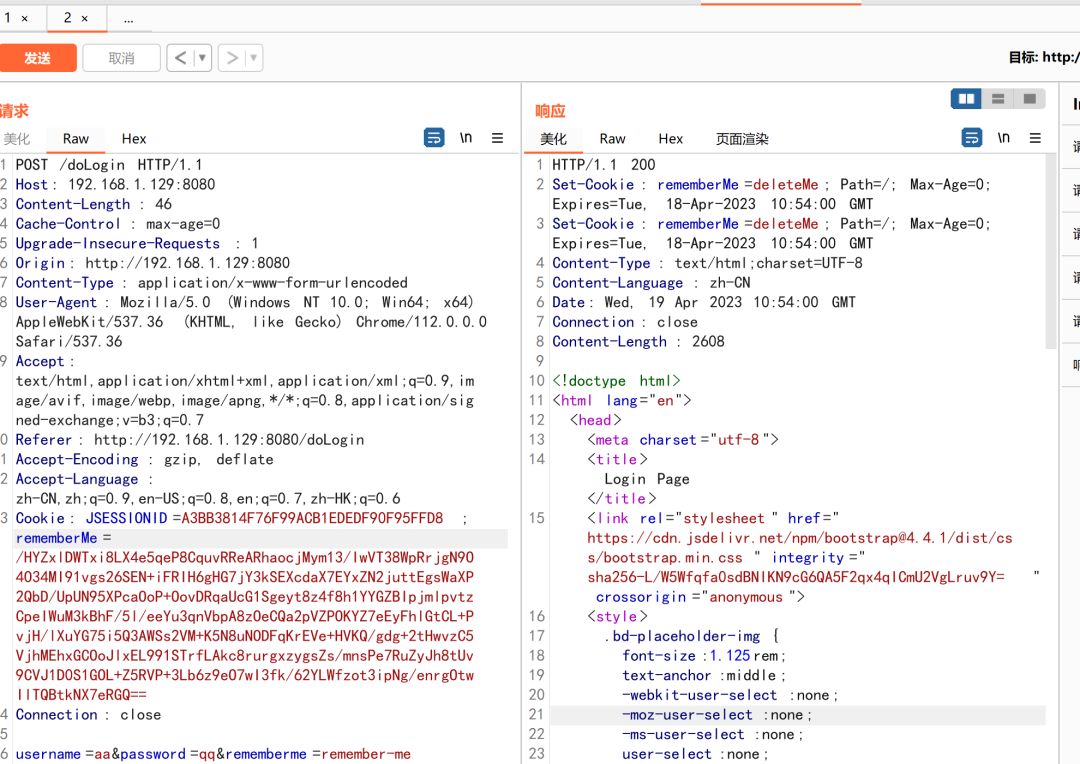Click the 目标 target label
The image size is (1080, 764).
point(1024,58)
